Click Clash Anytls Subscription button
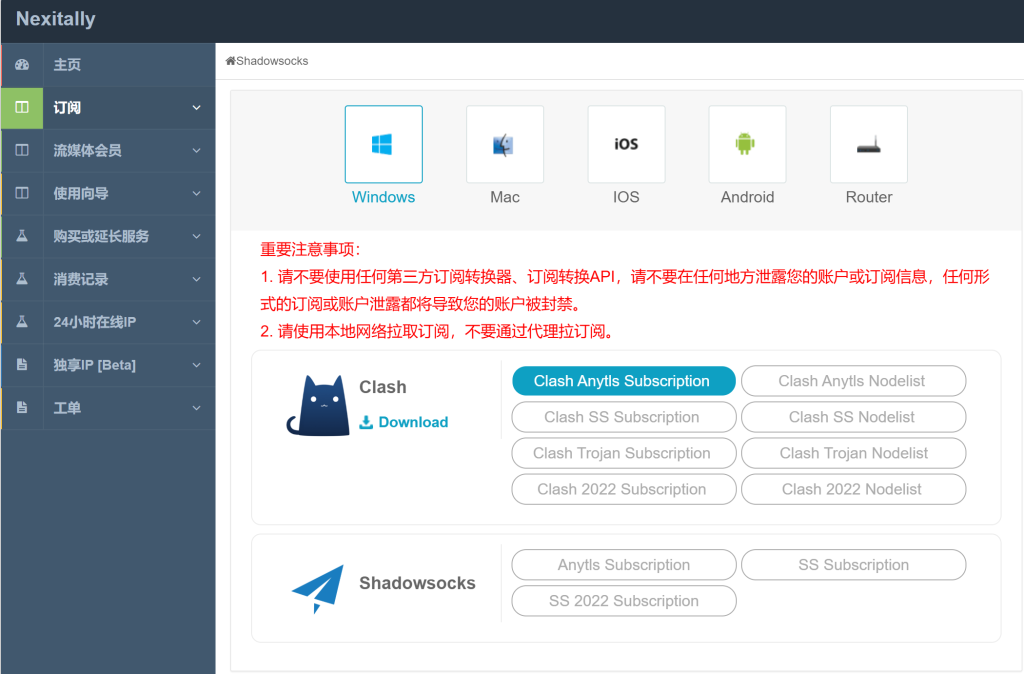The width and height of the screenshot is (1024, 674). click(x=624, y=381)
